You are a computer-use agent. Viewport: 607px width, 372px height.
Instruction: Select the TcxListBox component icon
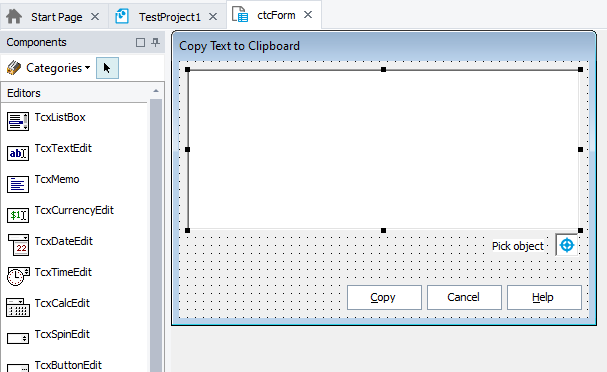pyautogui.click(x=18, y=121)
